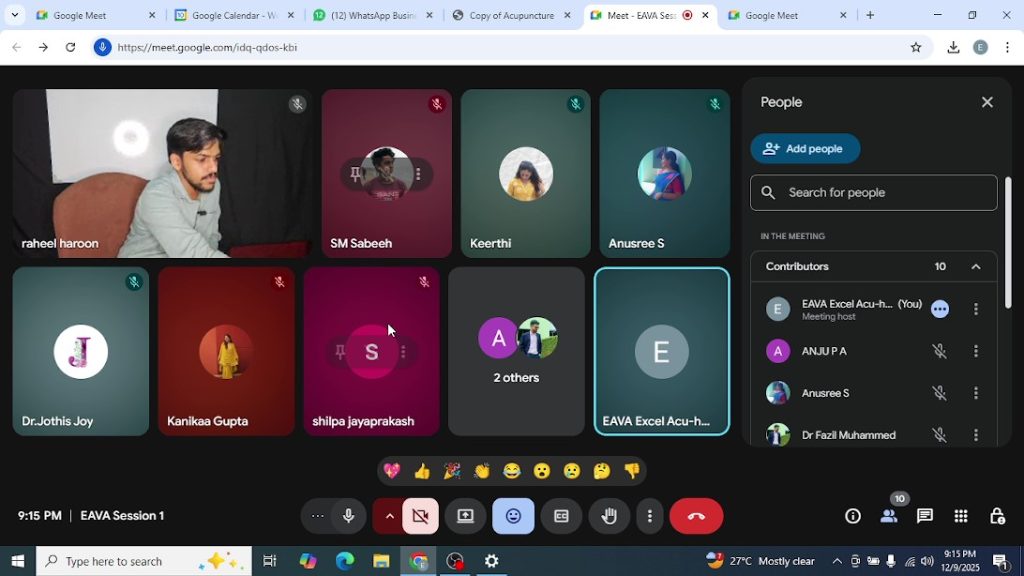Send the thumbs up reaction
The height and width of the screenshot is (576, 1024).
coord(421,470)
